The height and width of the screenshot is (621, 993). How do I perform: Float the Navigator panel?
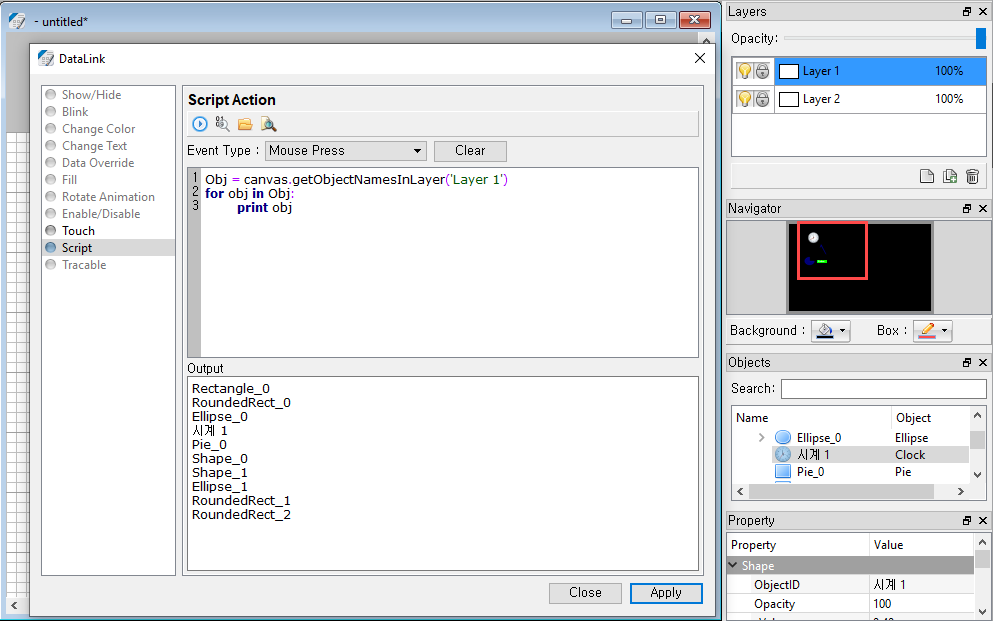pyautogui.click(x=967, y=208)
